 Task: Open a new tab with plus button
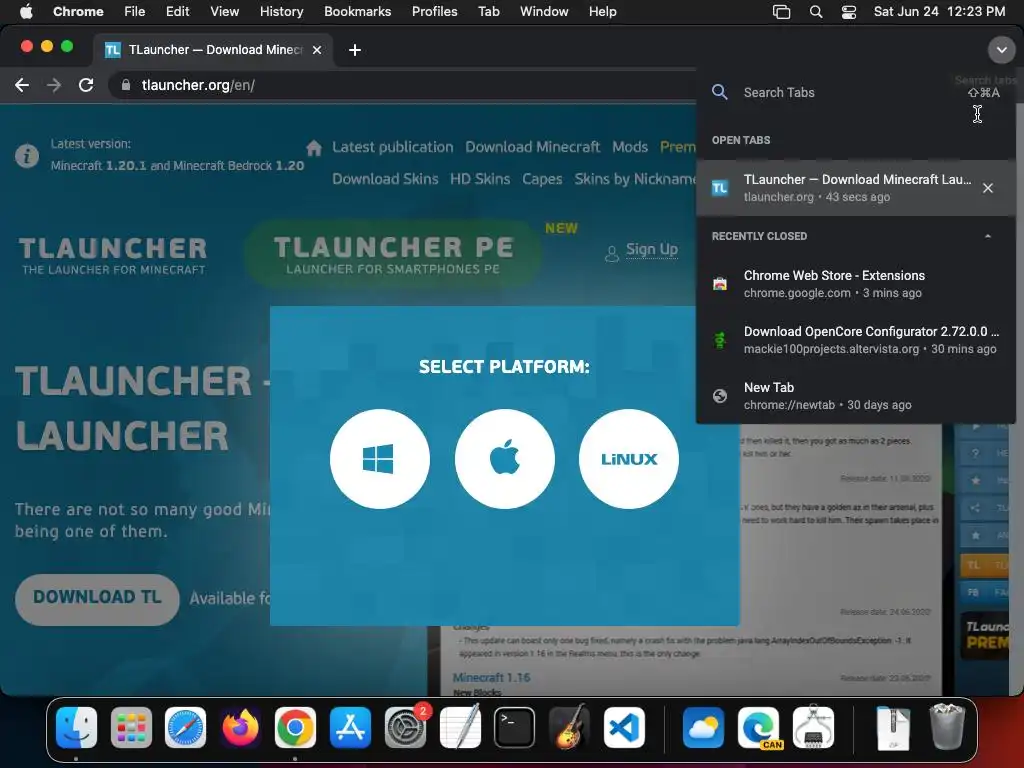point(355,50)
